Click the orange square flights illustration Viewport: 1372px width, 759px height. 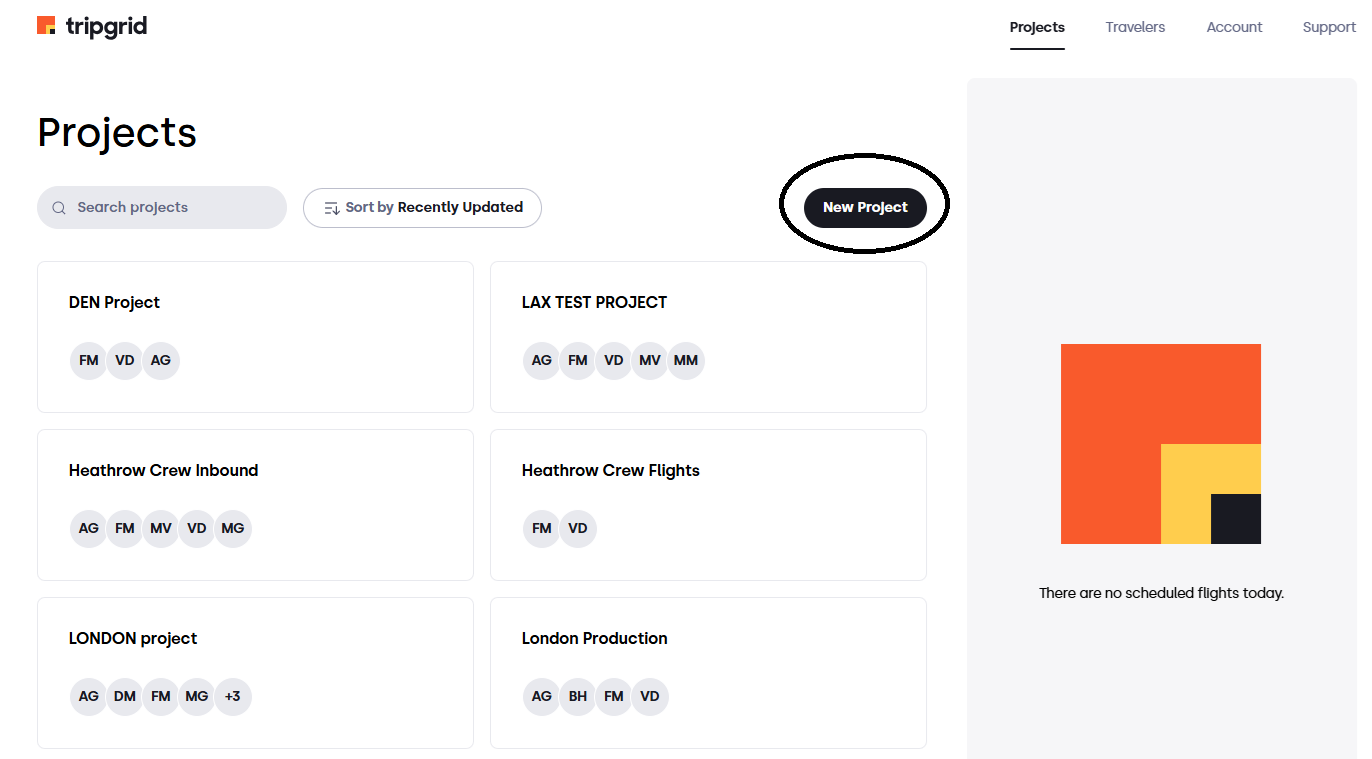click(x=1161, y=444)
